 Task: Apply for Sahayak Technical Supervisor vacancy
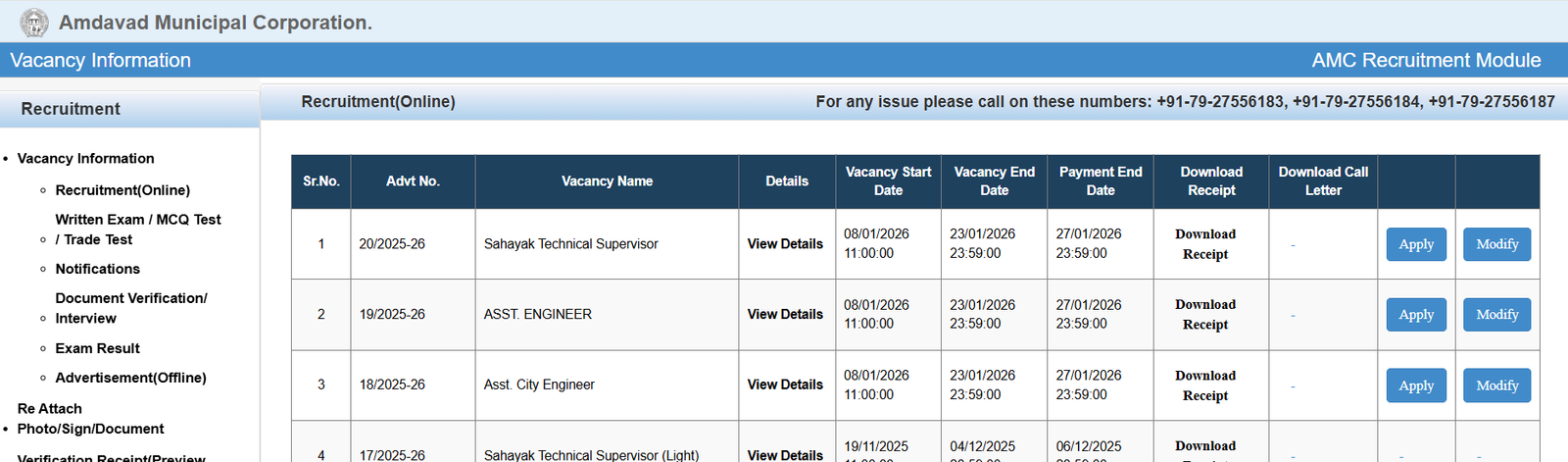[1416, 244]
